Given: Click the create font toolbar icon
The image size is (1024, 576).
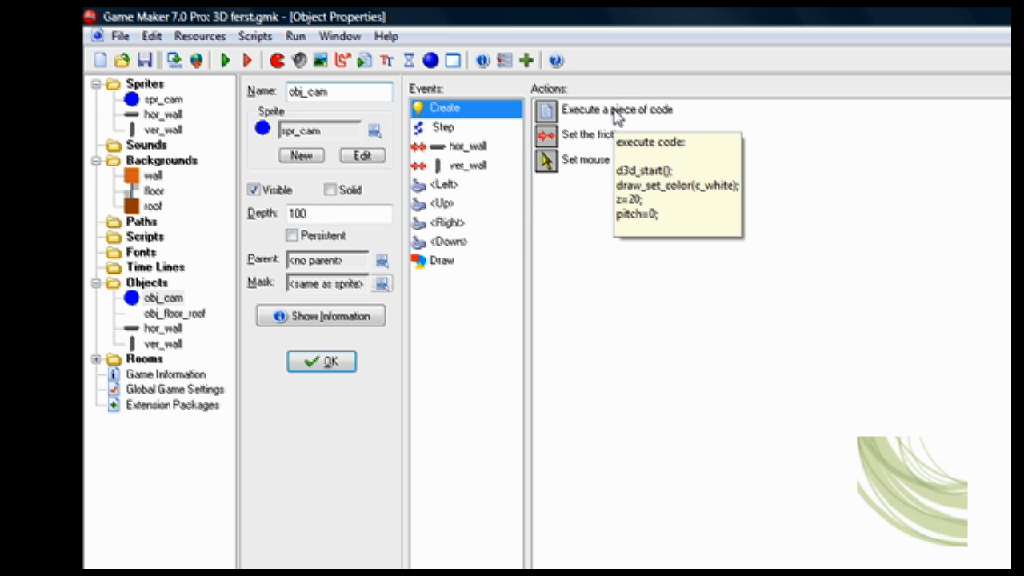Looking at the screenshot, I should pos(387,61).
